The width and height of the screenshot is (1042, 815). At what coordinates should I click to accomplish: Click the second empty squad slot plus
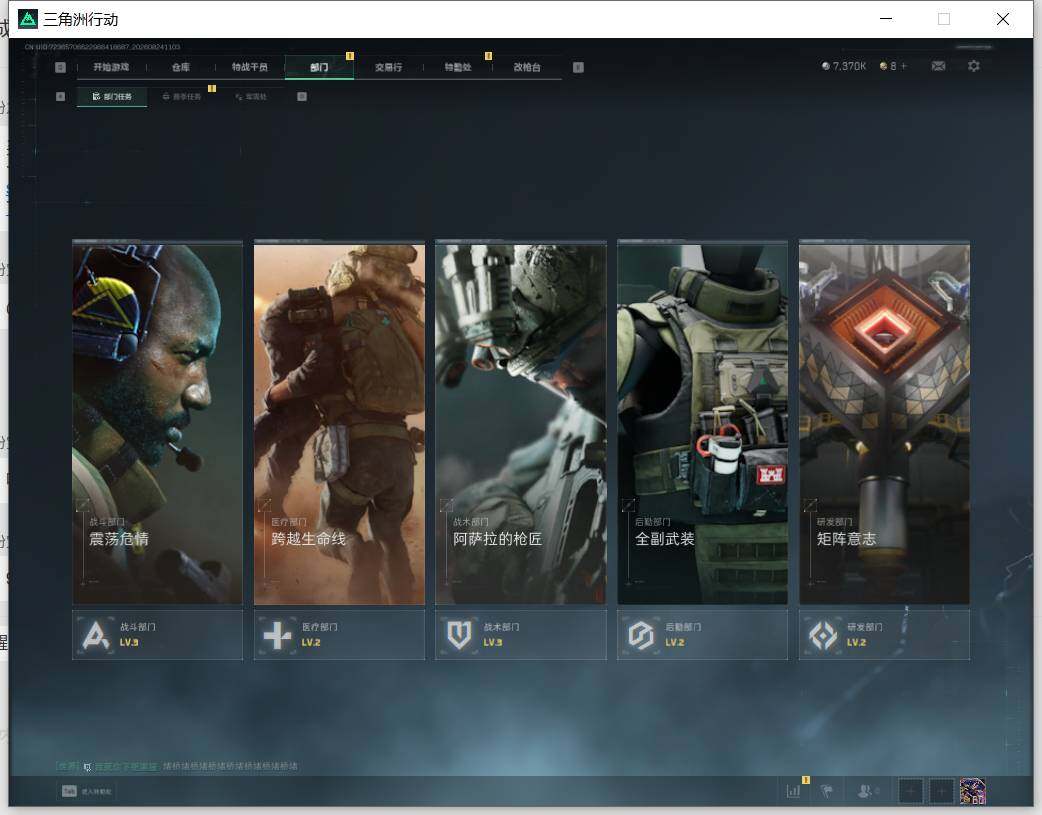pos(941,791)
